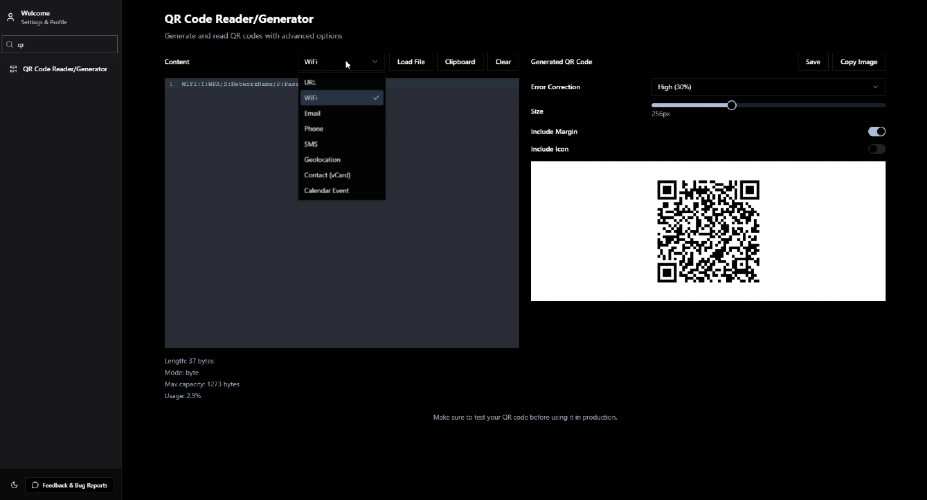
Task: Click the 'Usage: 2.9%' text
Action: point(183,395)
